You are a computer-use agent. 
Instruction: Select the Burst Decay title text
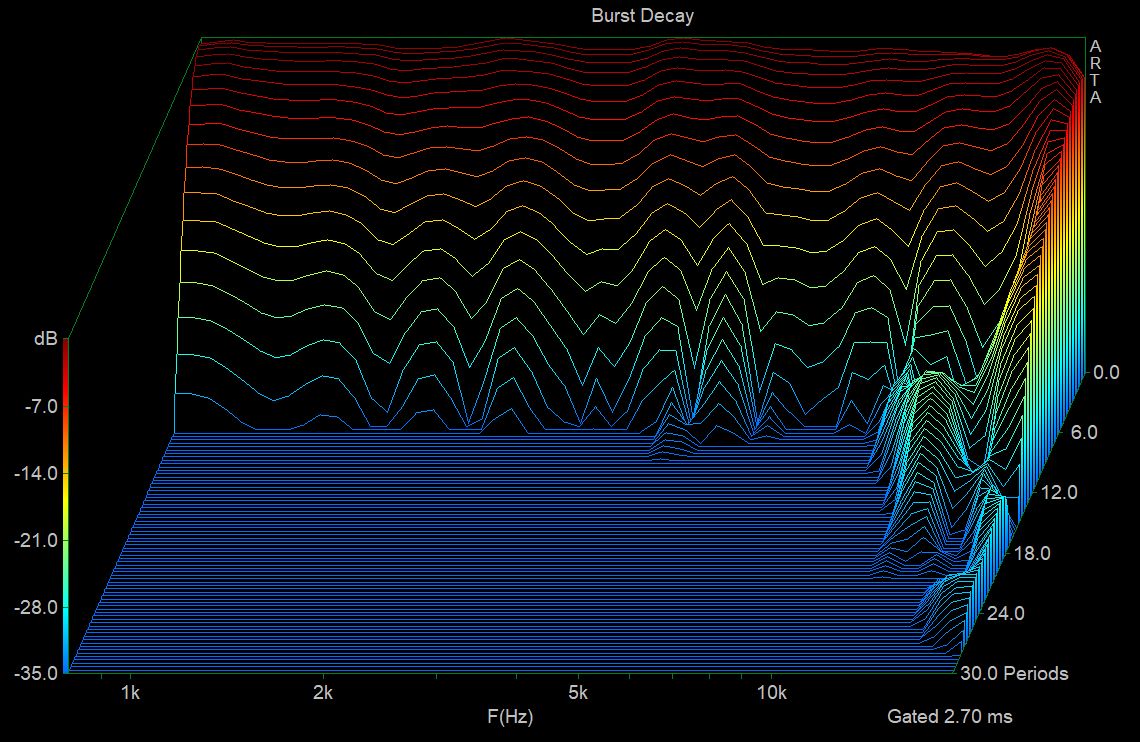point(644,15)
